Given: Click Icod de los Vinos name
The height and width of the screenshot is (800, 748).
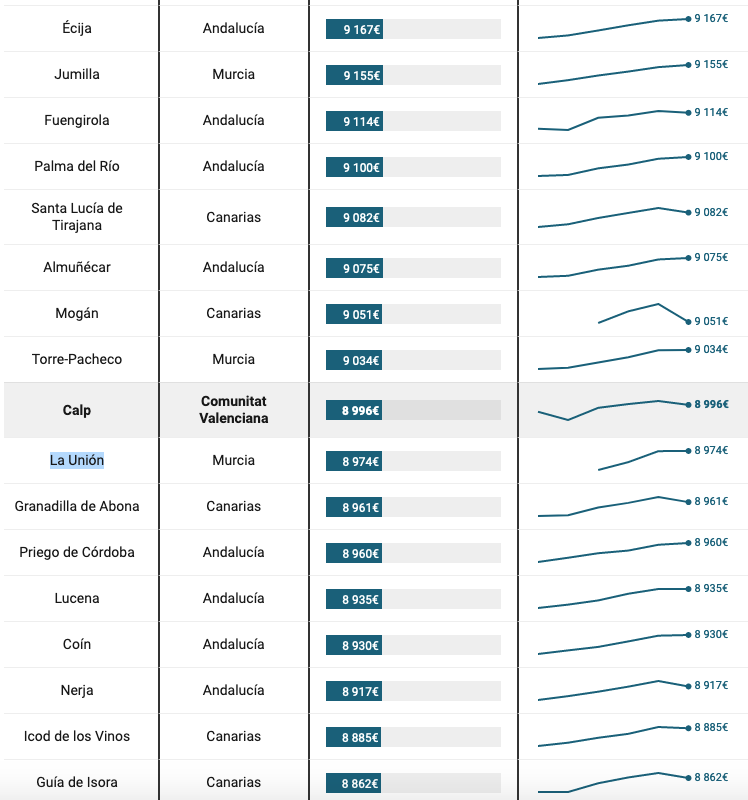Looking at the screenshot, I should 77,737.
